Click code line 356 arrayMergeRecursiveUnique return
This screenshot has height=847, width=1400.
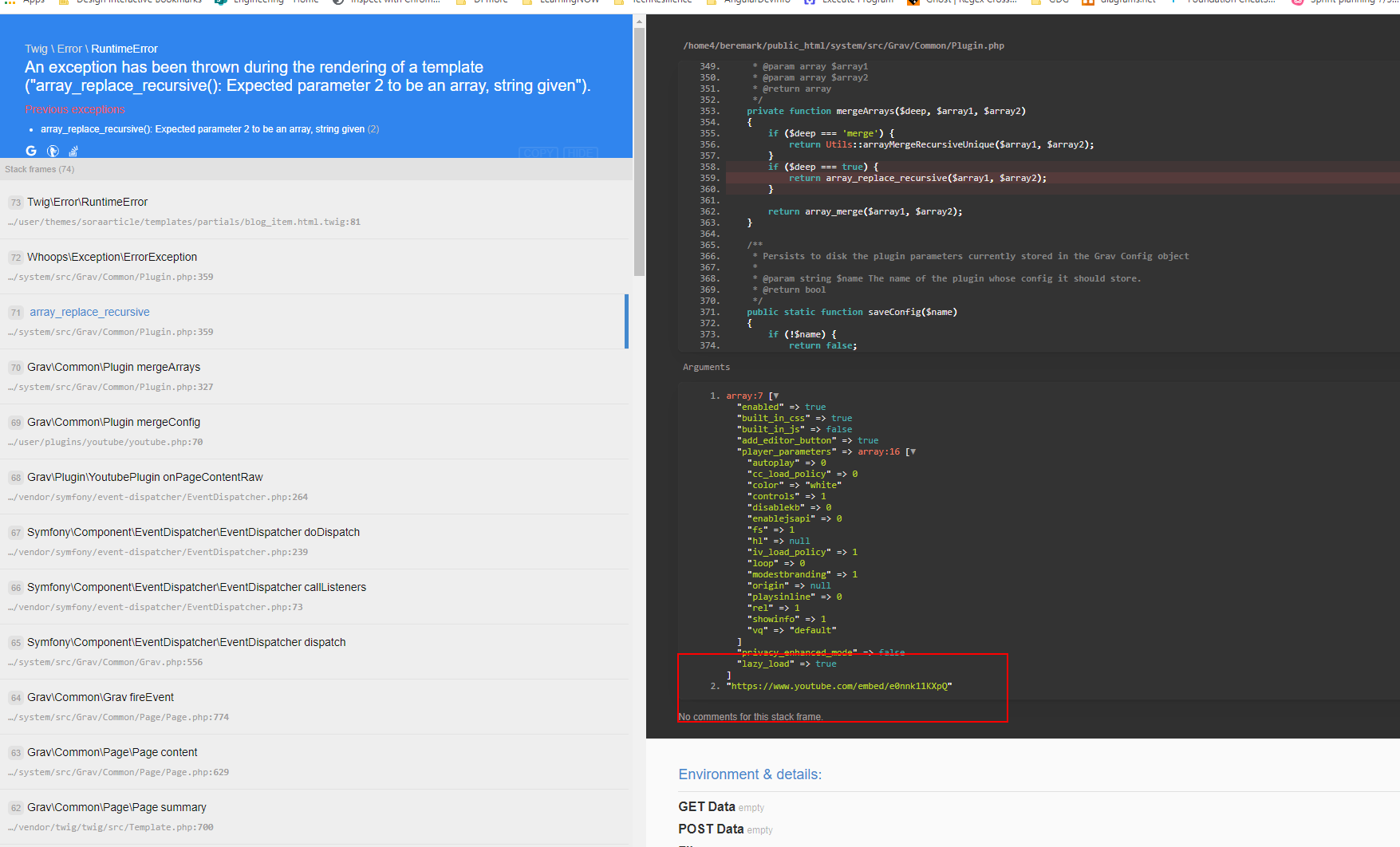tap(941, 144)
